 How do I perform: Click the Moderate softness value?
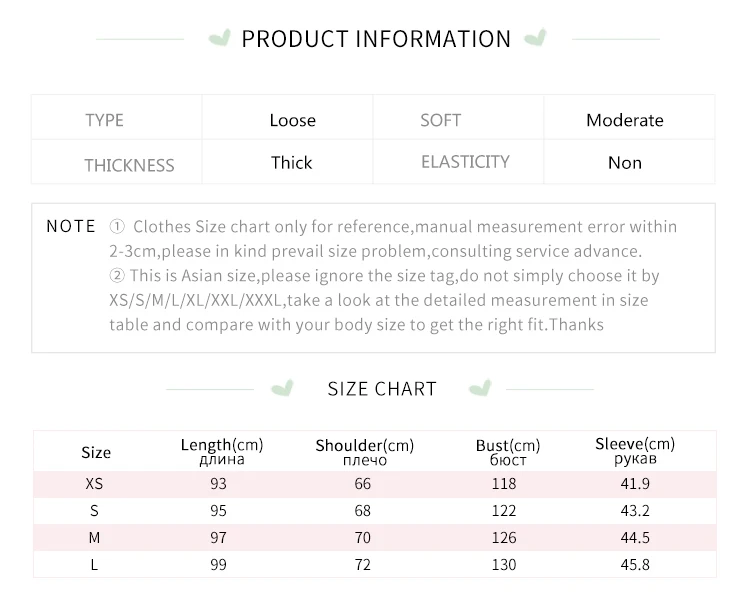(625, 120)
